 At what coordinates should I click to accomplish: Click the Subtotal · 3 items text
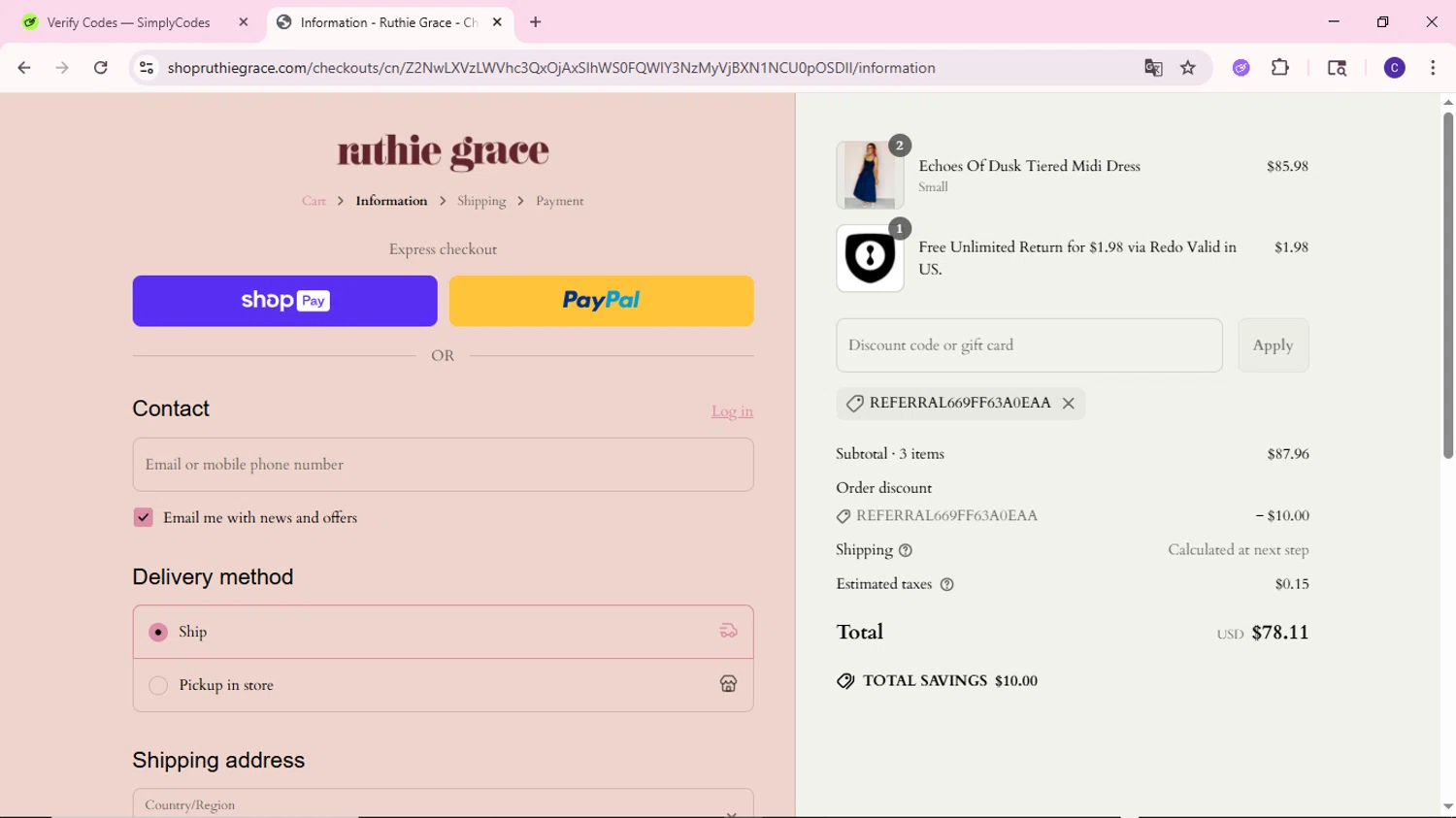click(x=890, y=454)
